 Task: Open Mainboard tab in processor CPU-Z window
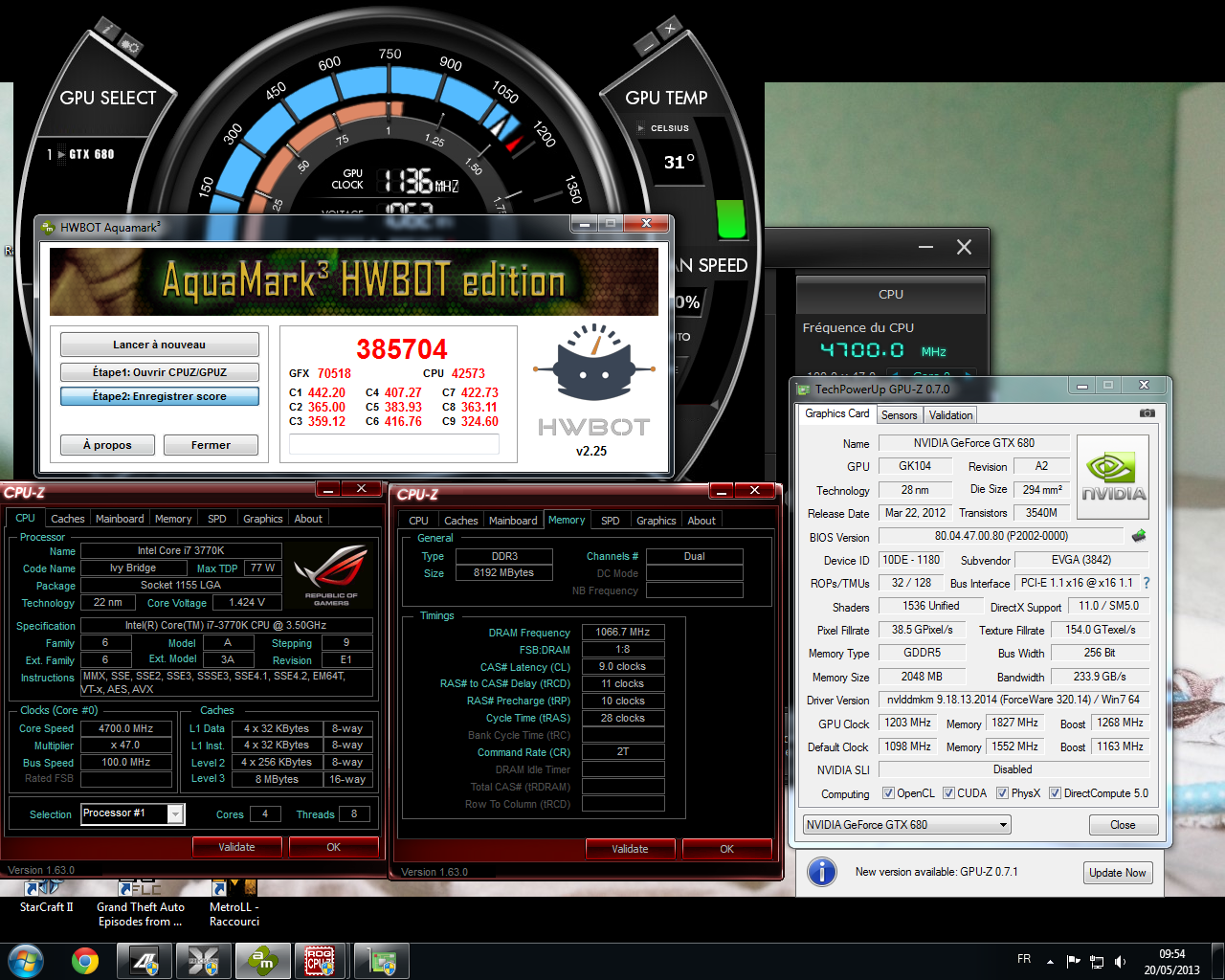click(x=120, y=519)
